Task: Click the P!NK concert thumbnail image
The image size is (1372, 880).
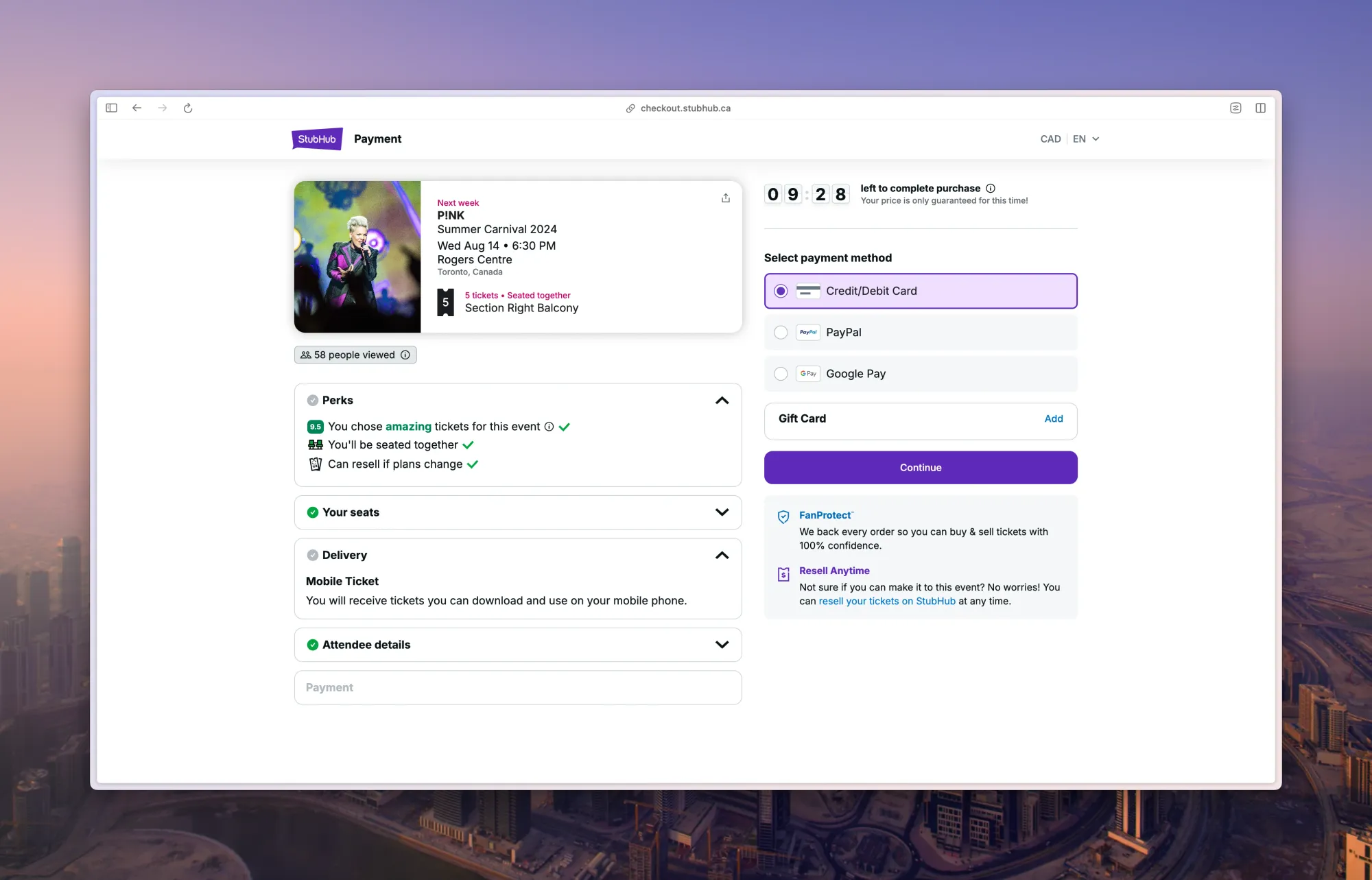Action: pos(357,257)
